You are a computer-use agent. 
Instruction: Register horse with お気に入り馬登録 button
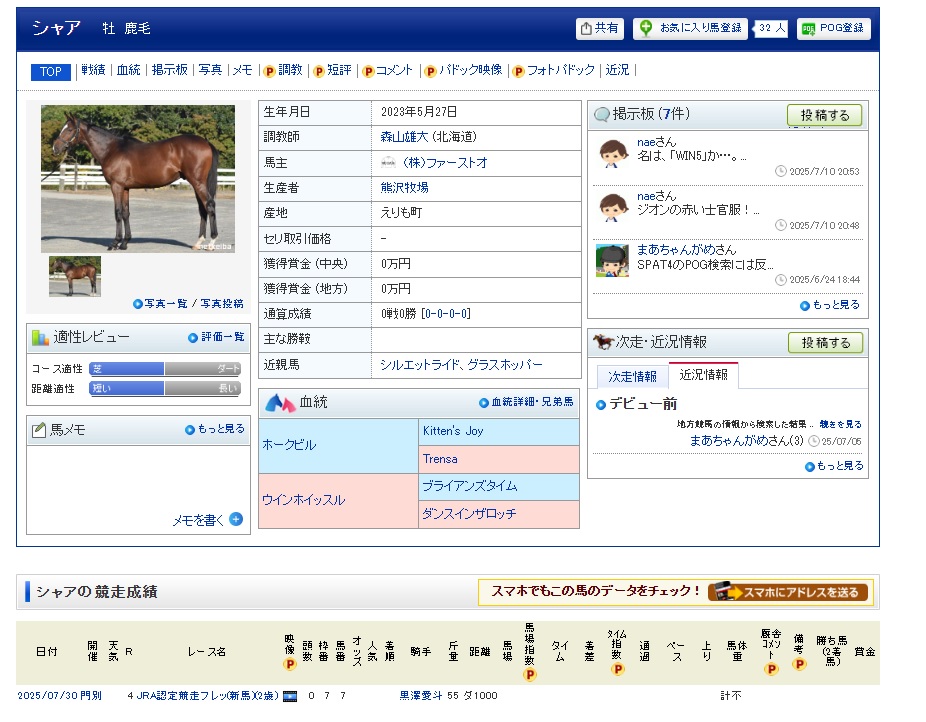[690, 28]
